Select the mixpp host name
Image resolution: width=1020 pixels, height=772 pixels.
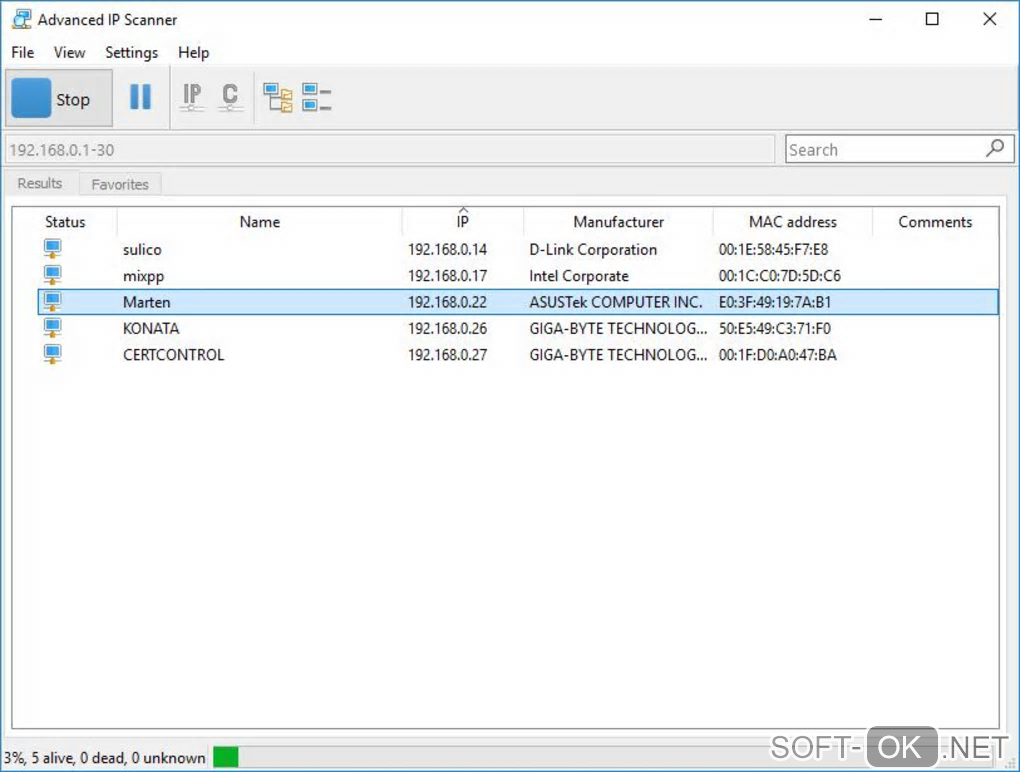[x=143, y=276]
